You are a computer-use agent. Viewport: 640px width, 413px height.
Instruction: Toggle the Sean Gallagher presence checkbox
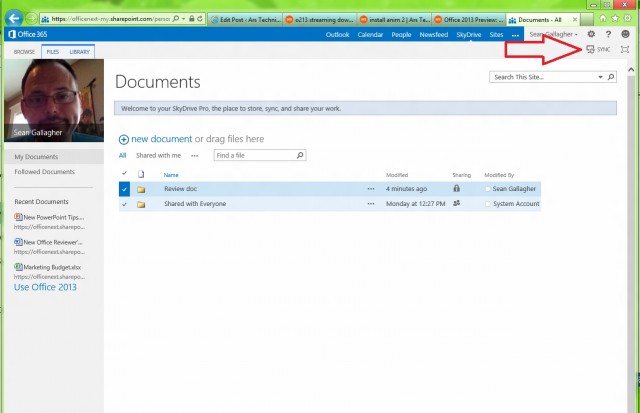487,189
